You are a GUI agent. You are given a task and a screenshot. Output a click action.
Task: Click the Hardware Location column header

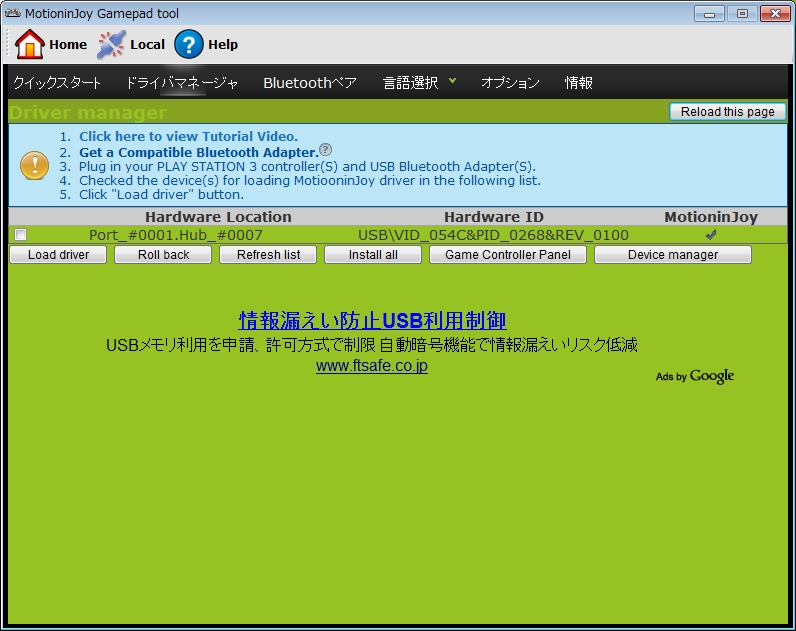(x=218, y=217)
